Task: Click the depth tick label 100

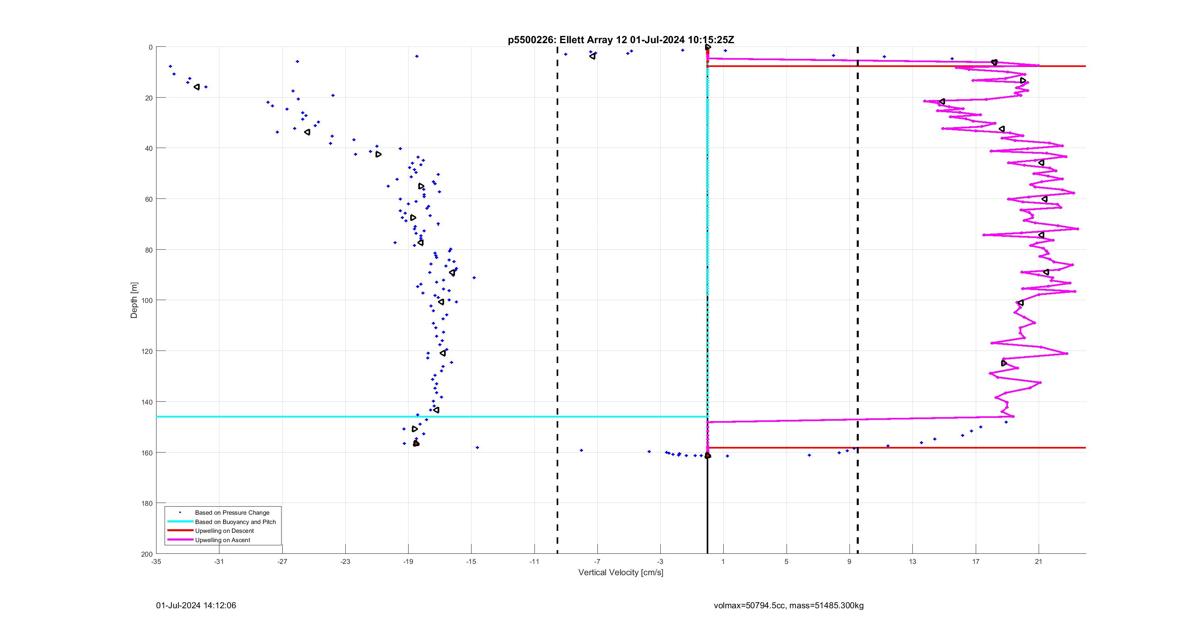Action: click(146, 300)
